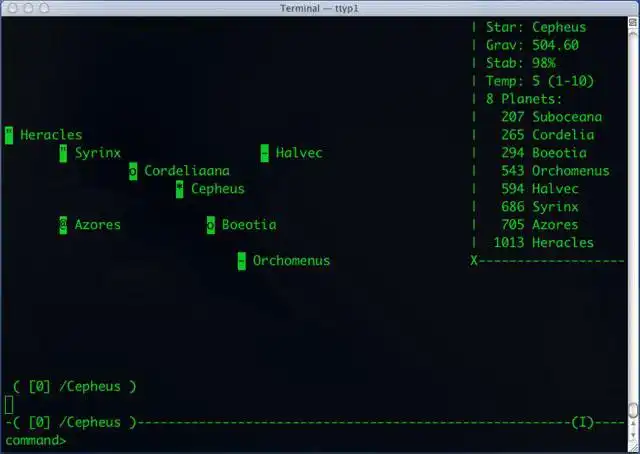Click the split pane icon at top of the scrollbar
Screen dimensions: 640x454
click(633, 22)
